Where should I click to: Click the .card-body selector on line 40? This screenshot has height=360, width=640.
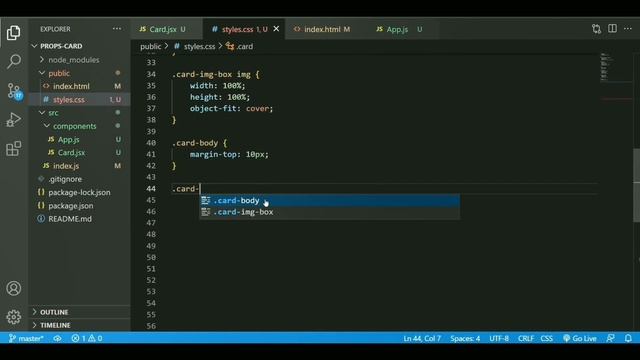(195, 143)
